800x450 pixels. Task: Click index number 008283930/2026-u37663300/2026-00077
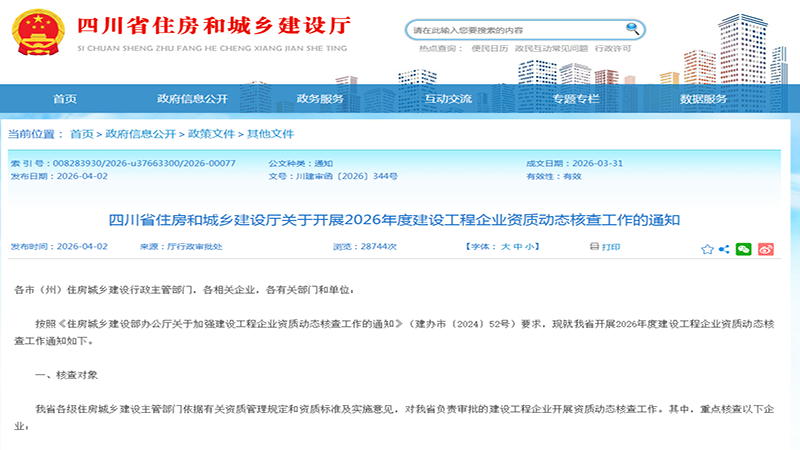(x=144, y=163)
